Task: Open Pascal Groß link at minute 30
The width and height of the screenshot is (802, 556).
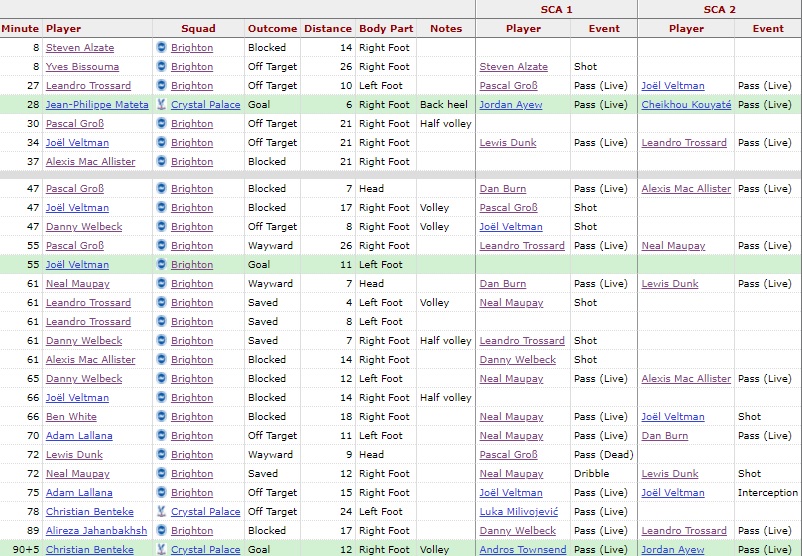Action: coord(75,123)
